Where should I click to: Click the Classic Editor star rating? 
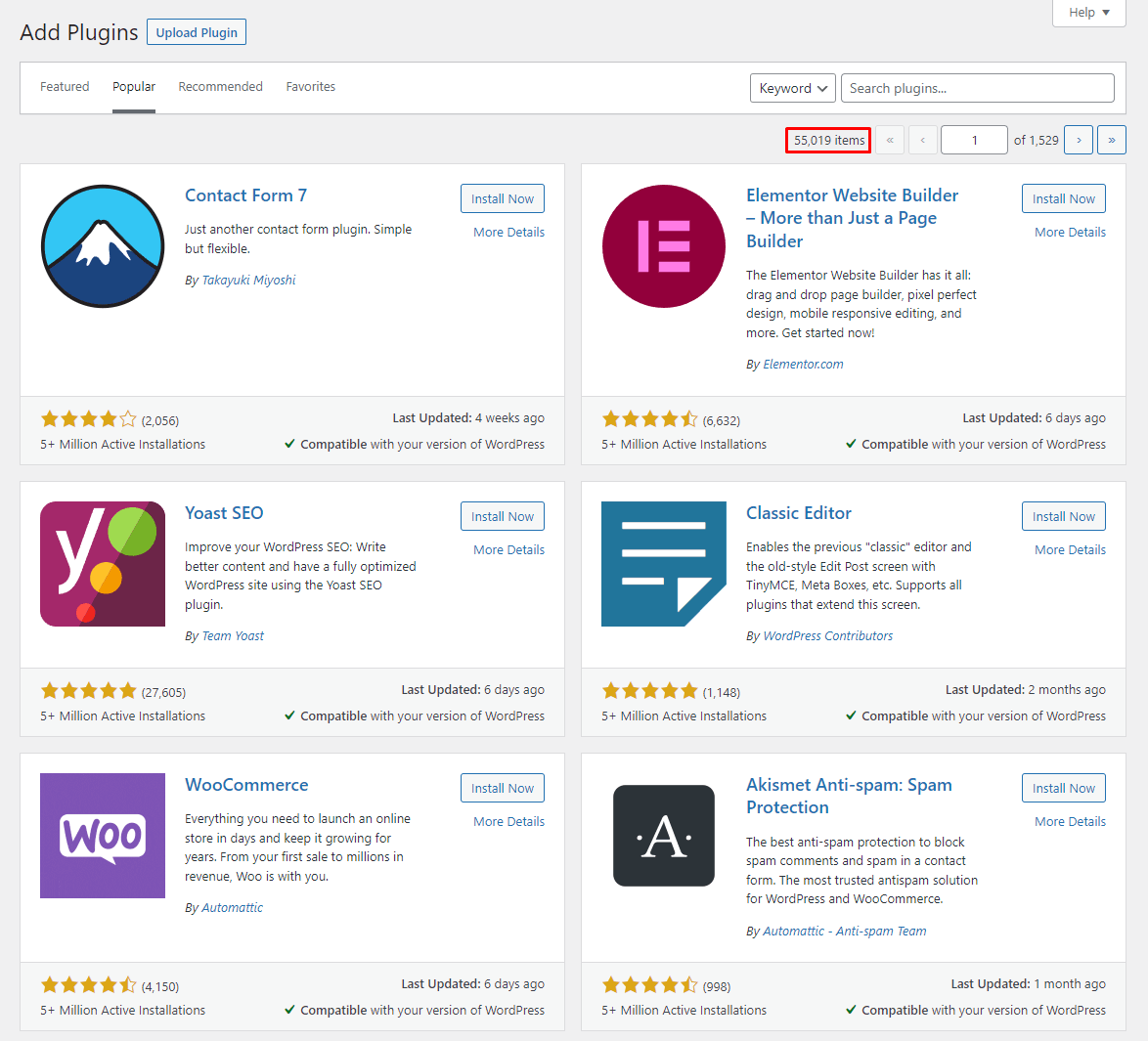tap(650, 691)
